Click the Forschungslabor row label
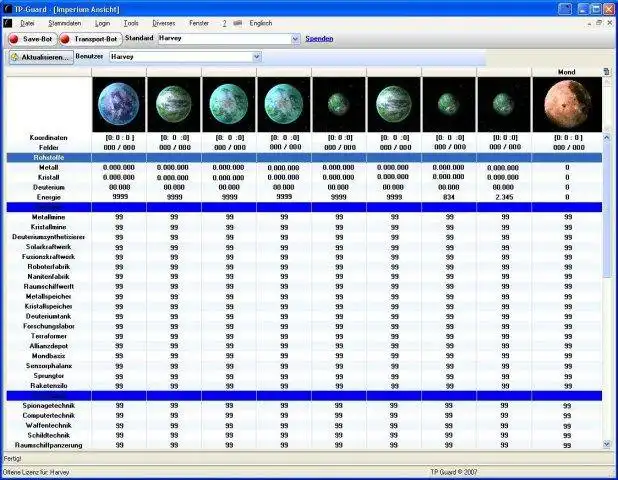Screen dimensions: 618x480 point(48,326)
